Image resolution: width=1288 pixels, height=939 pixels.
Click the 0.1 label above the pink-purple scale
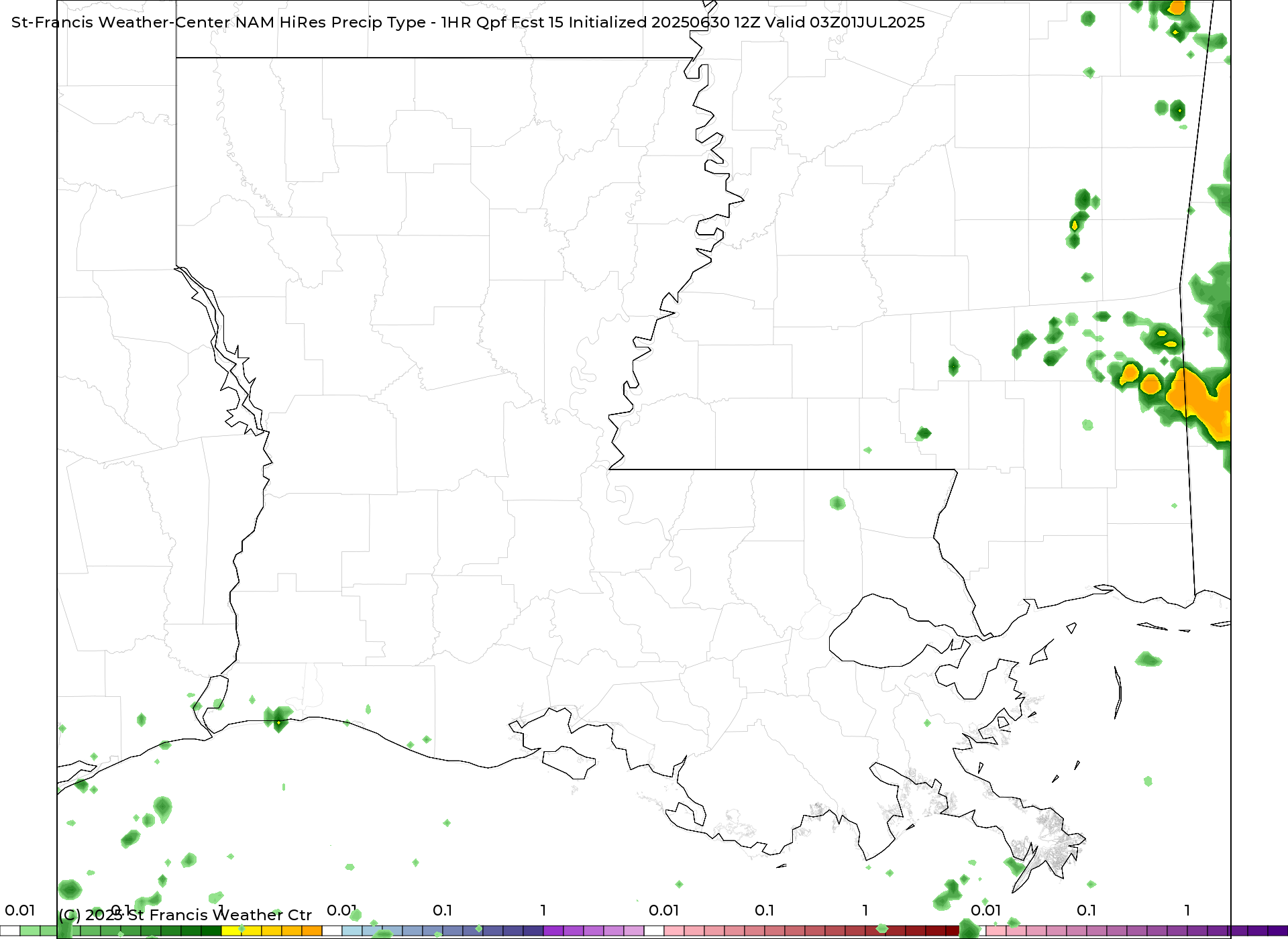tap(1086, 910)
